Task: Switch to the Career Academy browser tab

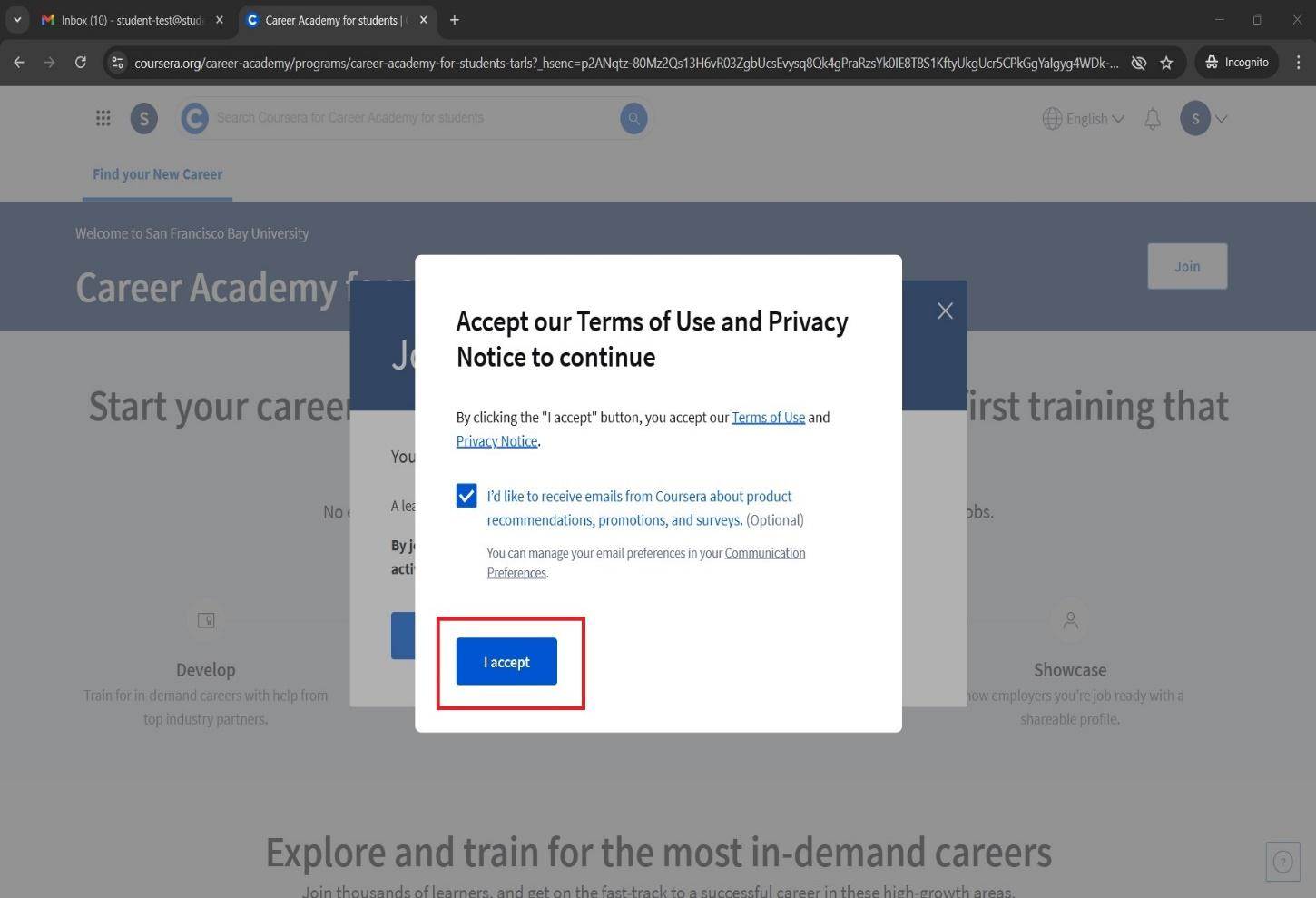Action: click(336, 20)
